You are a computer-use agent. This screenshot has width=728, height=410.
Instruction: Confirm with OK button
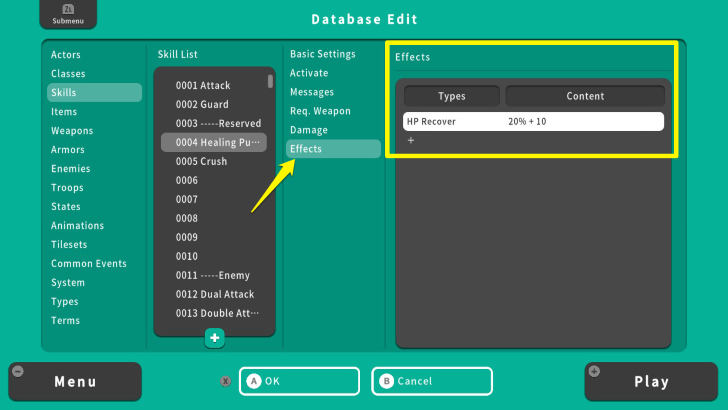299,381
